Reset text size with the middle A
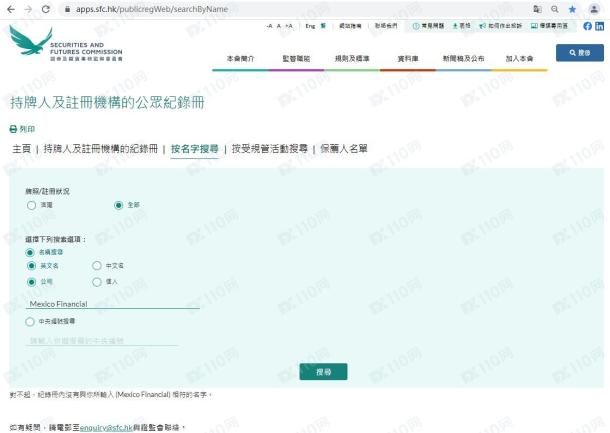This screenshot has height=433, width=610. (x=279, y=26)
